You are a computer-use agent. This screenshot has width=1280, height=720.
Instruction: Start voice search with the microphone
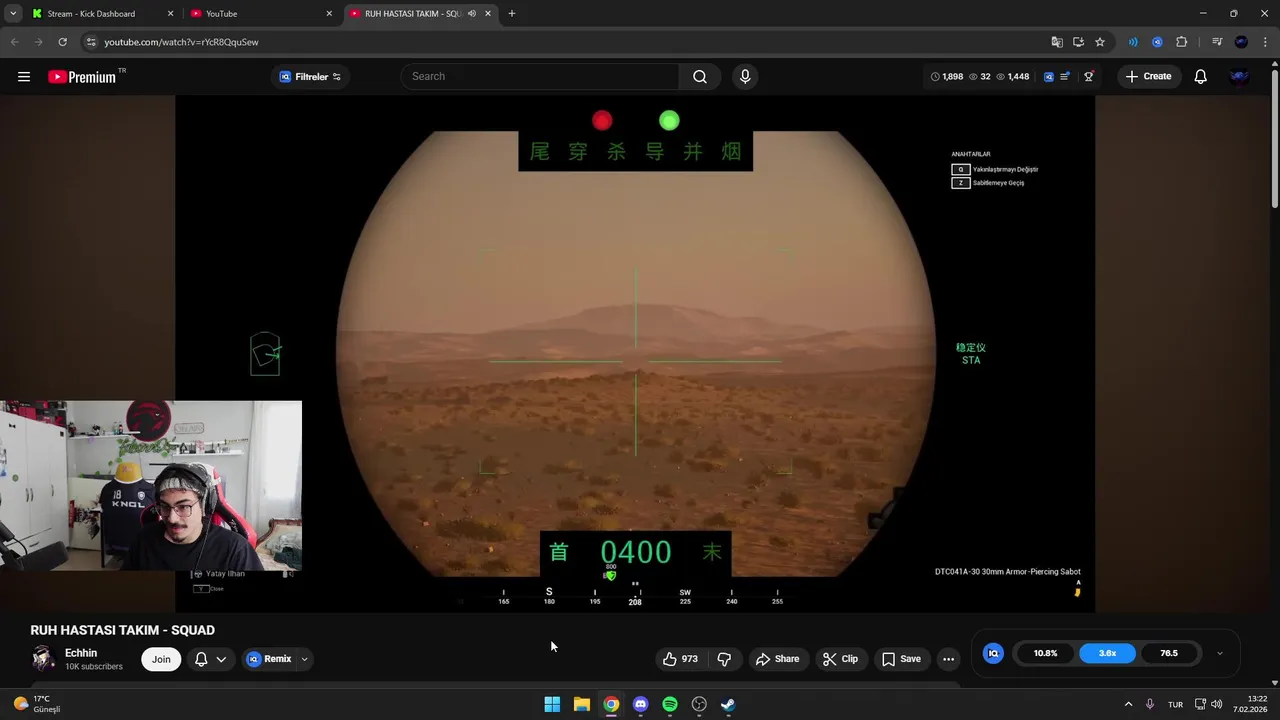point(745,77)
